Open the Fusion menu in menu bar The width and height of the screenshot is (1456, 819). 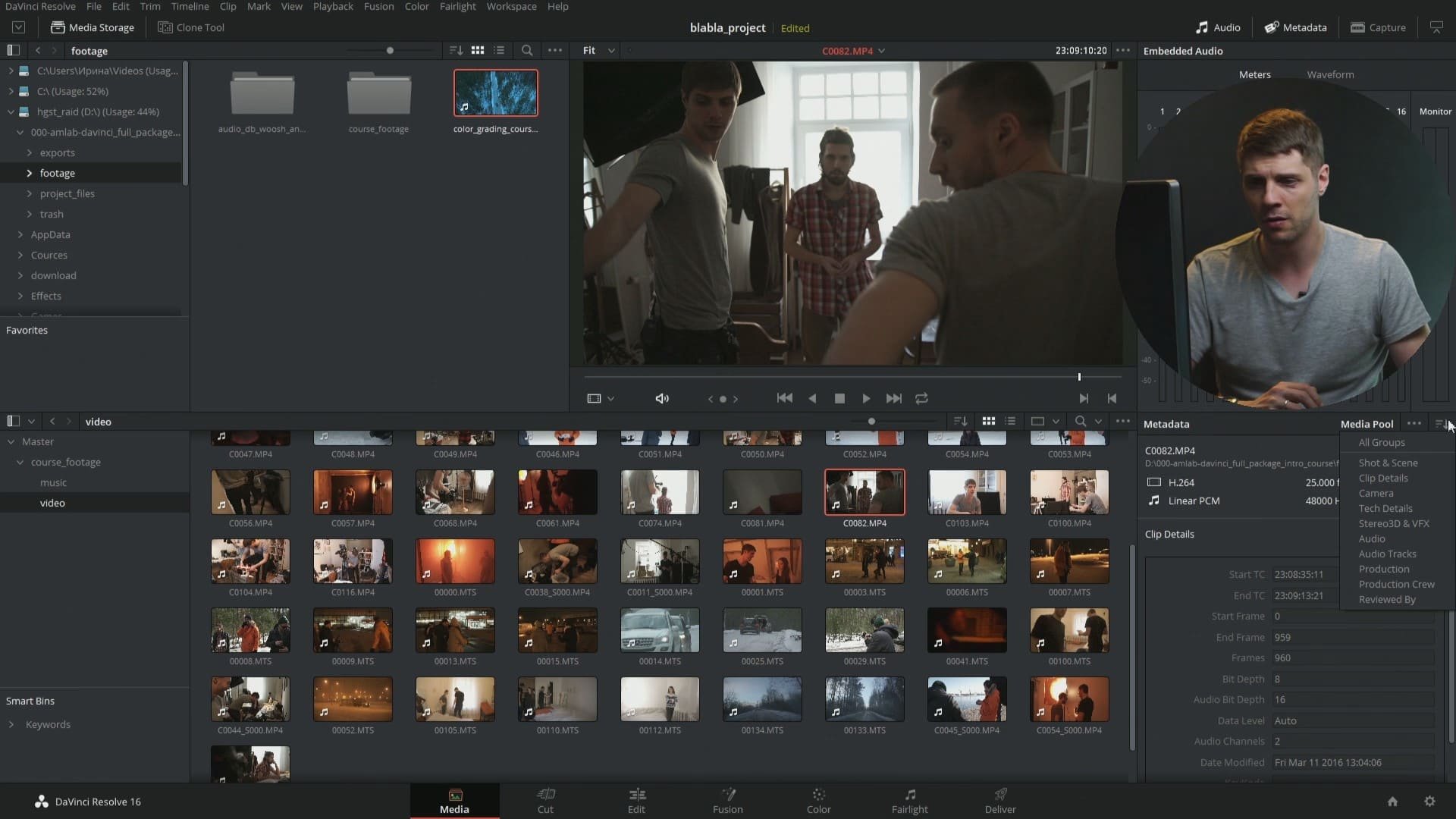379,6
